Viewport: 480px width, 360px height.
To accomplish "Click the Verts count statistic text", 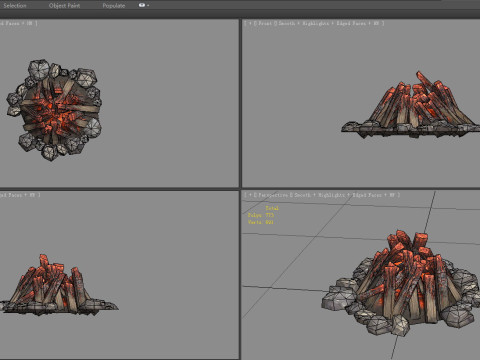I will (261, 222).
